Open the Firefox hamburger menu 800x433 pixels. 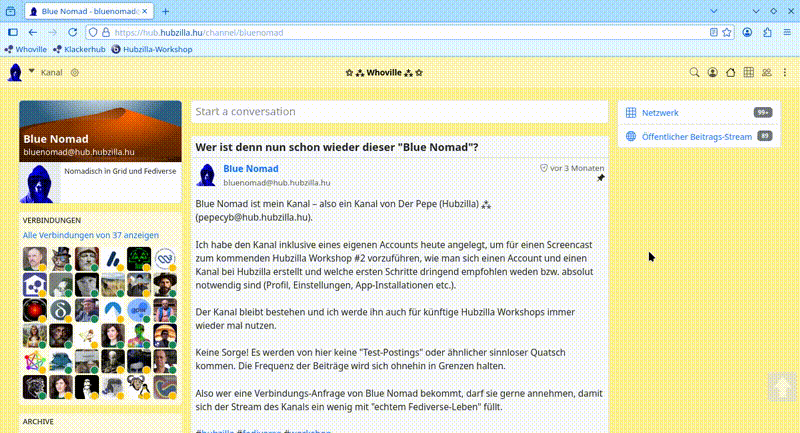[786, 32]
